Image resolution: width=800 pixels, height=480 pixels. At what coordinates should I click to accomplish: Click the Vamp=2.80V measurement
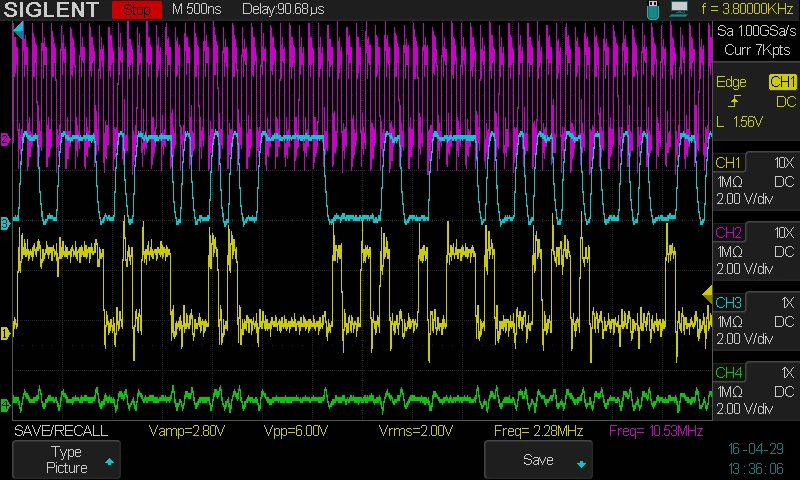click(x=187, y=431)
